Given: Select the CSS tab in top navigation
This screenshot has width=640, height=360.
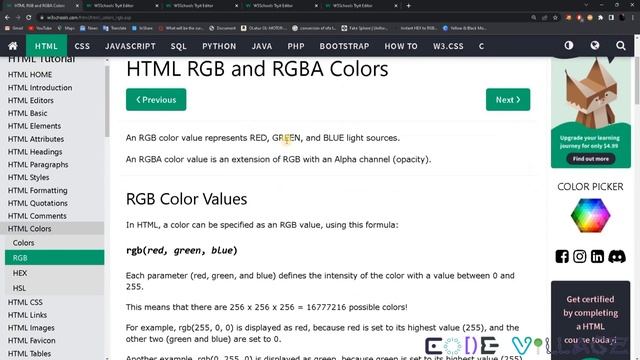Looking at the screenshot, I should tap(82, 46).
